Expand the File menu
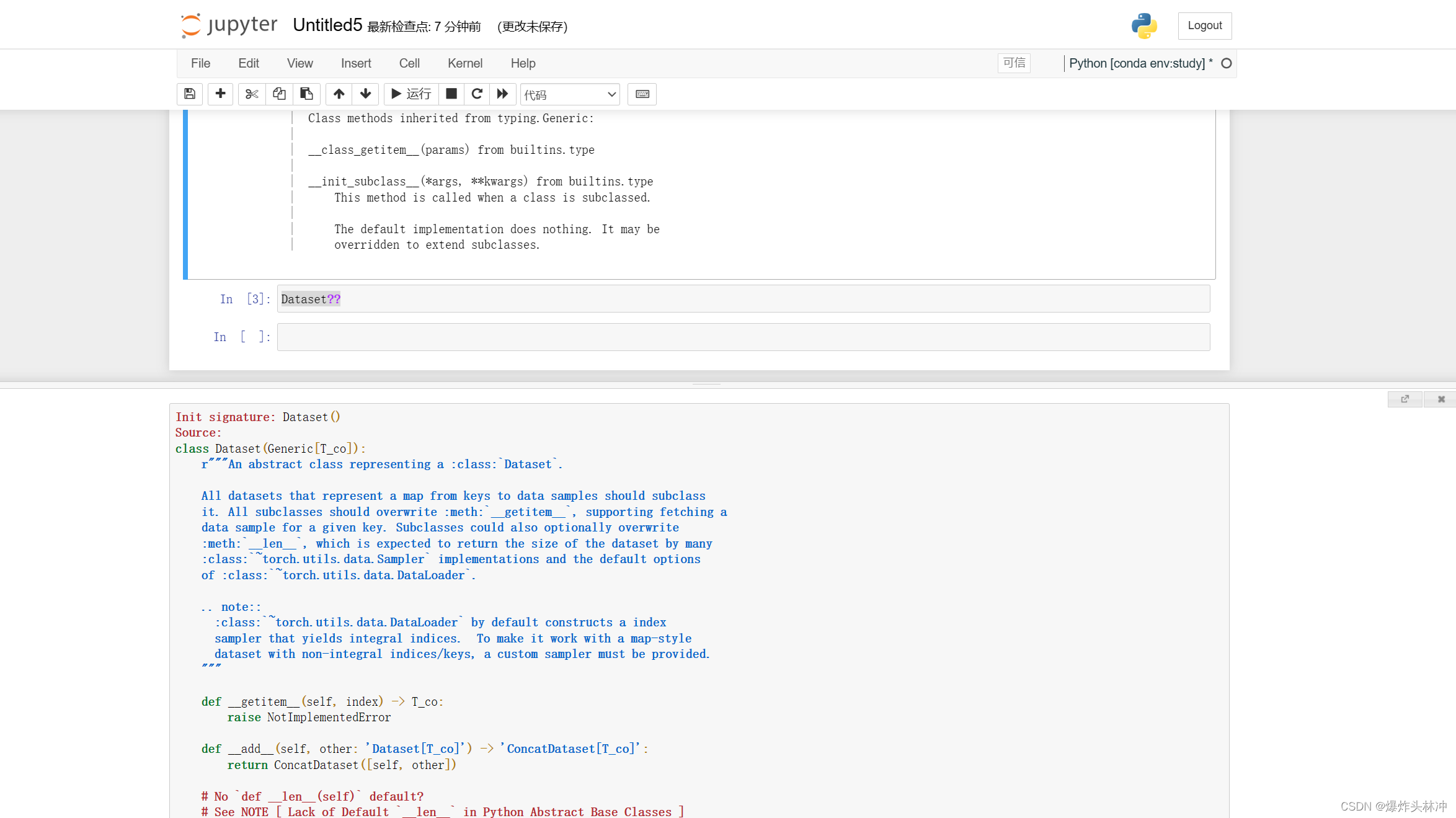The width and height of the screenshot is (1456, 818). [x=200, y=63]
